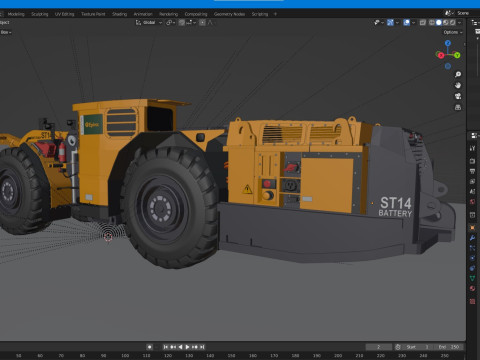Toggle preview range clock icon
This screenshot has height=360, width=480.
[398, 347]
